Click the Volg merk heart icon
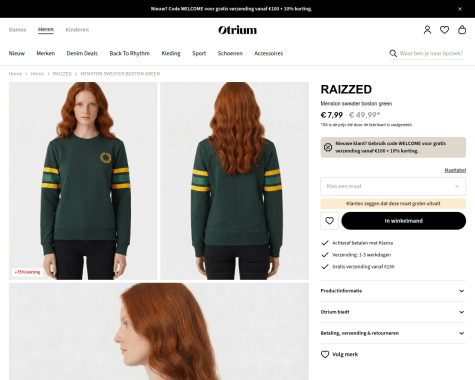This screenshot has height=380, width=475. (x=325, y=354)
